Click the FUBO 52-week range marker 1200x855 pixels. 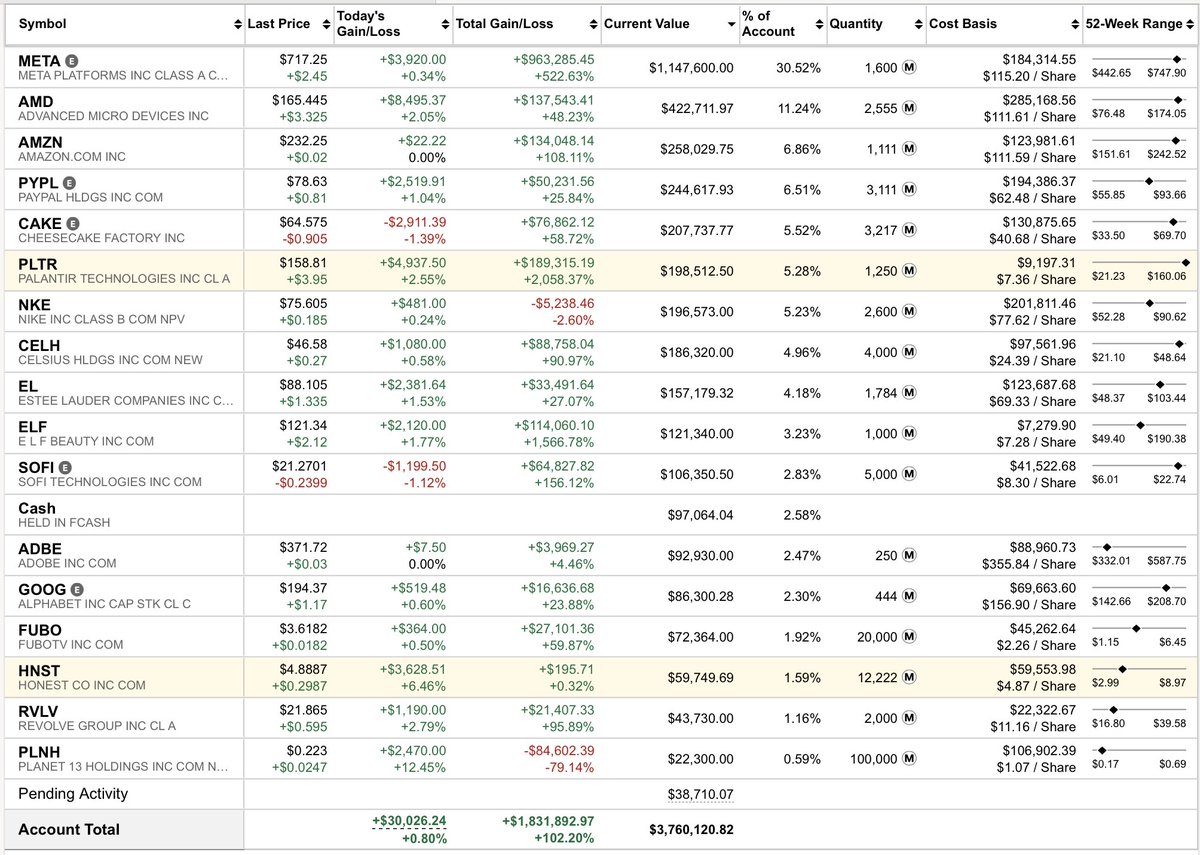[1136, 628]
